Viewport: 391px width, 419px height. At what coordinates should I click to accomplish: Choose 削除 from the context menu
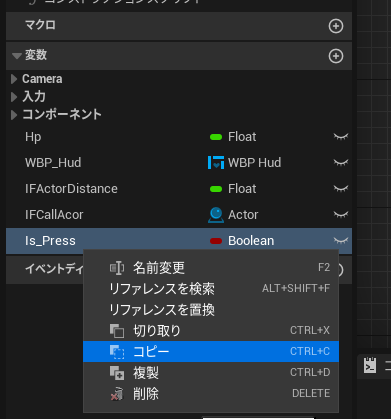[x=211, y=393]
